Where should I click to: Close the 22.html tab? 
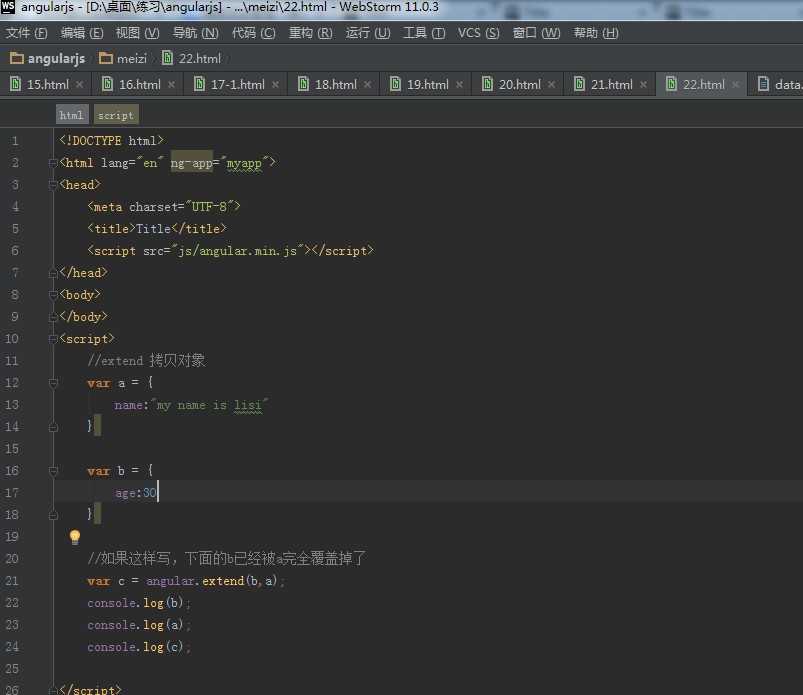coord(736,85)
